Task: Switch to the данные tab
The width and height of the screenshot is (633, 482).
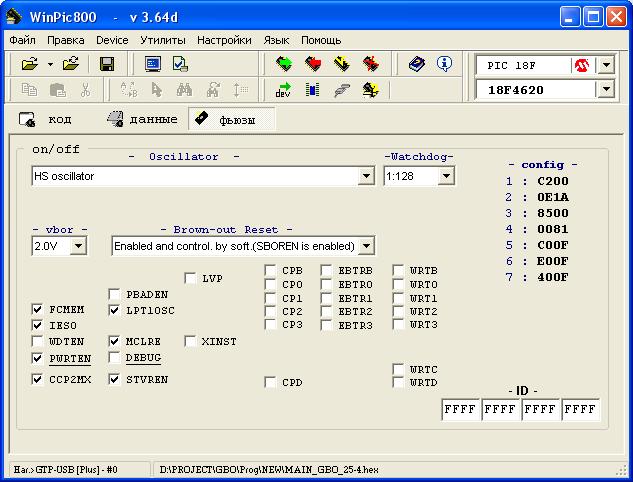Action: point(142,119)
